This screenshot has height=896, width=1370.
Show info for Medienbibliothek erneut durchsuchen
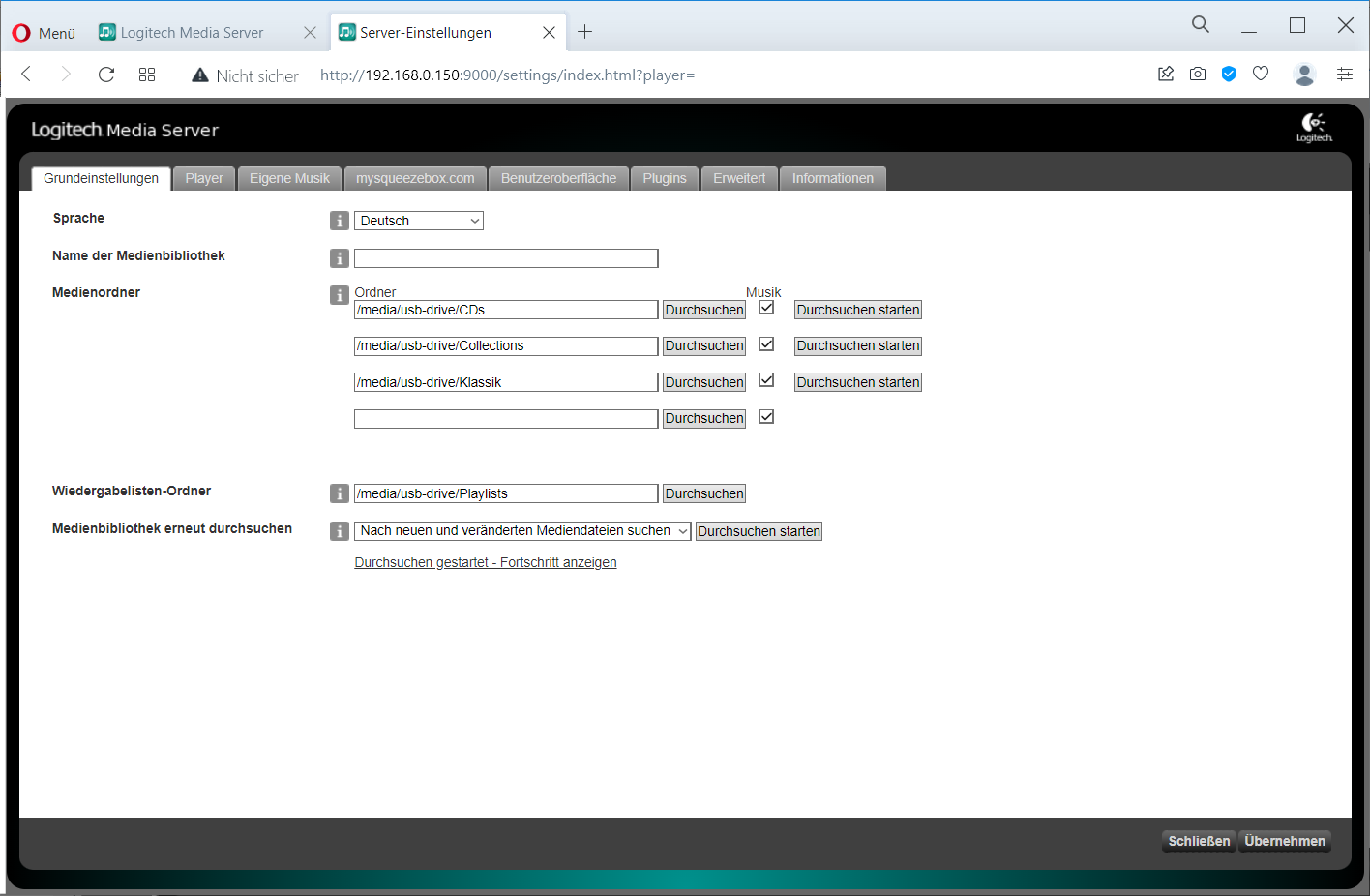[339, 531]
